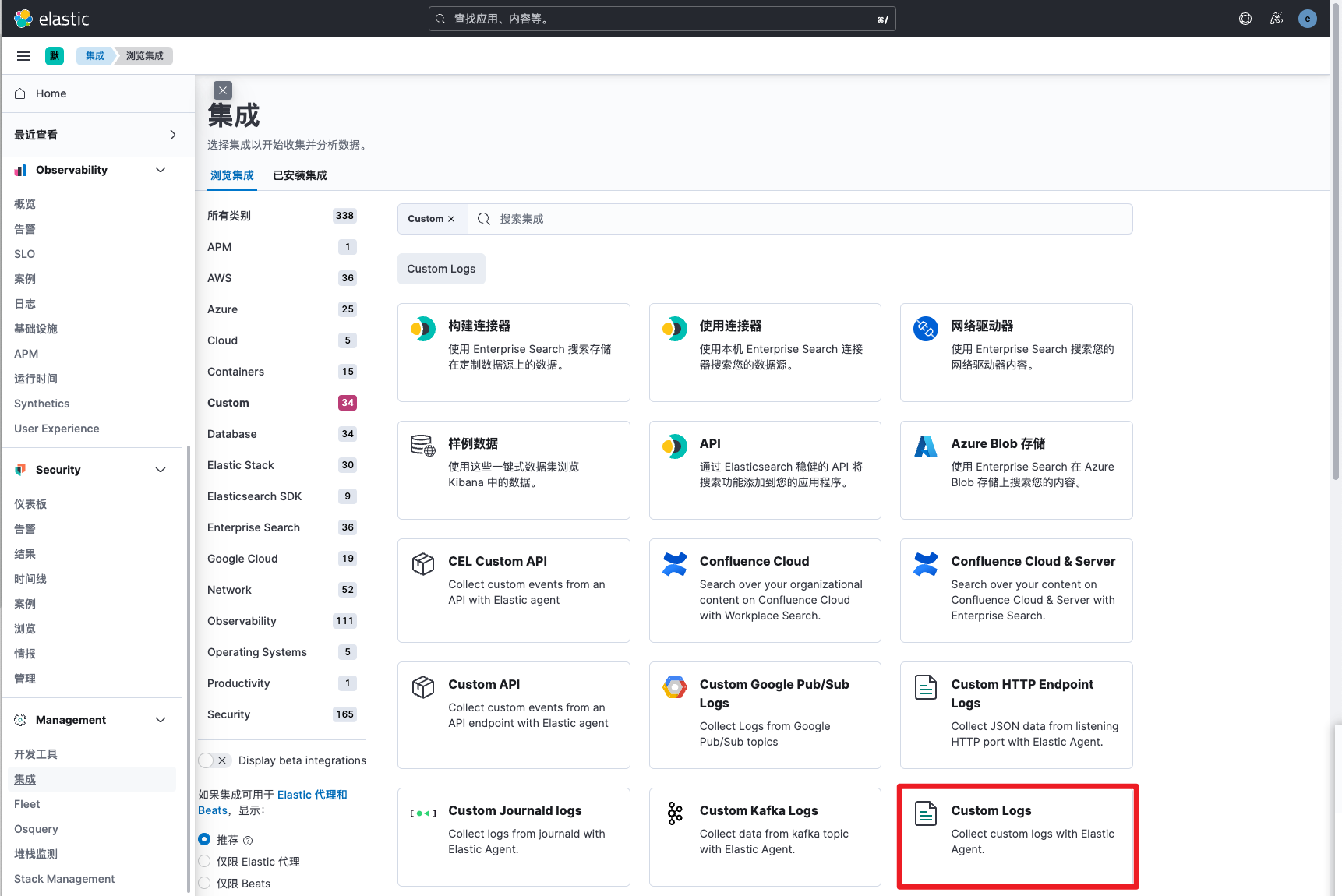Click the Elastic logo in header
Image resolution: width=1342 pixels, height=896 pixels.
(x=51, y=19)
